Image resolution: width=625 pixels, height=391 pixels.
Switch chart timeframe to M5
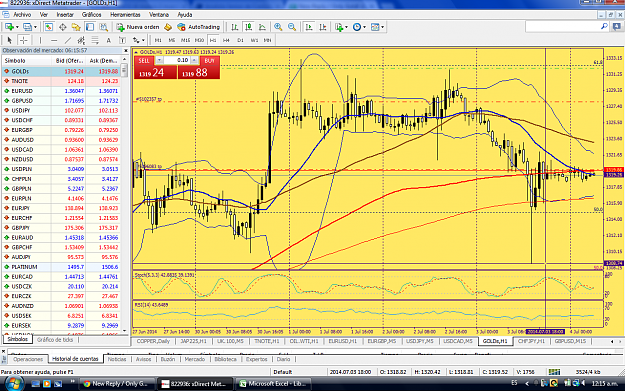click(x=172, y=40)
